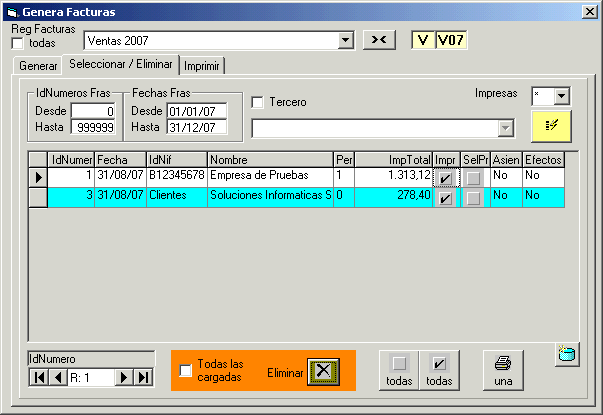The height and width of the screenshot is (415, 603).
Task: Move to next record in navigator
Action: (x=125, y=377)
